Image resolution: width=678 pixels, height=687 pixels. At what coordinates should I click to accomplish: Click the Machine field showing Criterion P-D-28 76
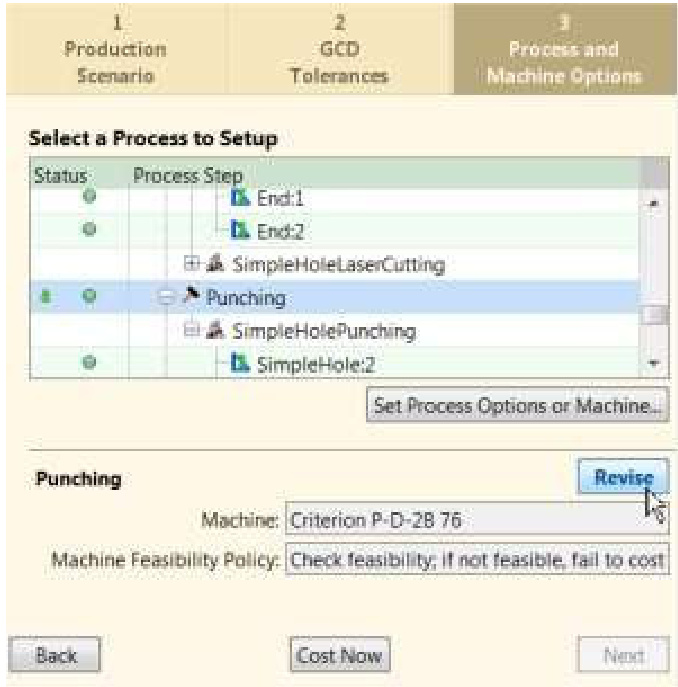pos(476,520)
